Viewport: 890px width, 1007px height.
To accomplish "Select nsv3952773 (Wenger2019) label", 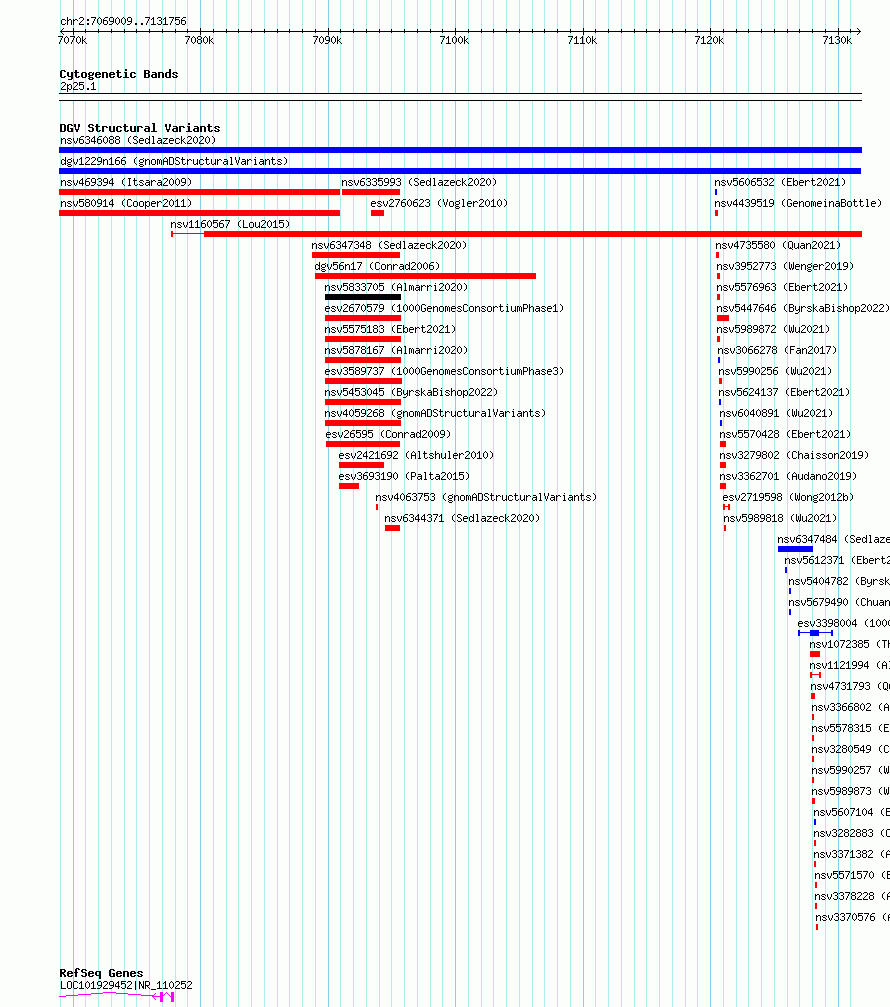I will 785,267.
